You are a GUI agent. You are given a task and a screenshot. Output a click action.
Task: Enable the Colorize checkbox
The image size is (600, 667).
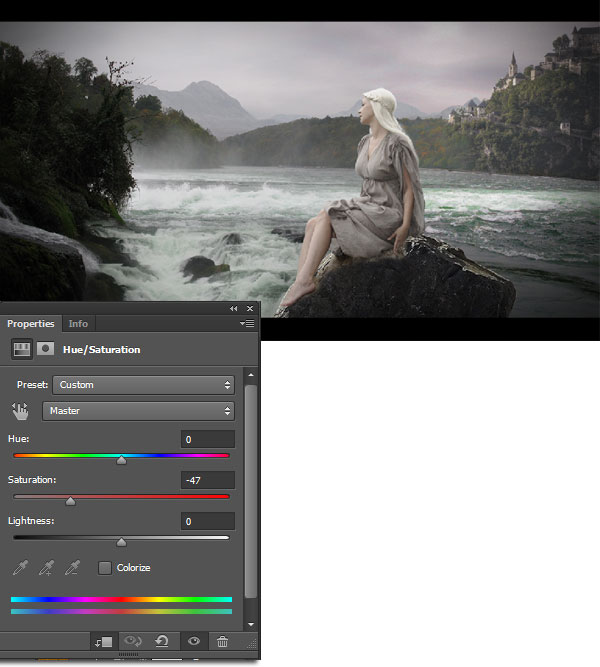pos(105,568)
